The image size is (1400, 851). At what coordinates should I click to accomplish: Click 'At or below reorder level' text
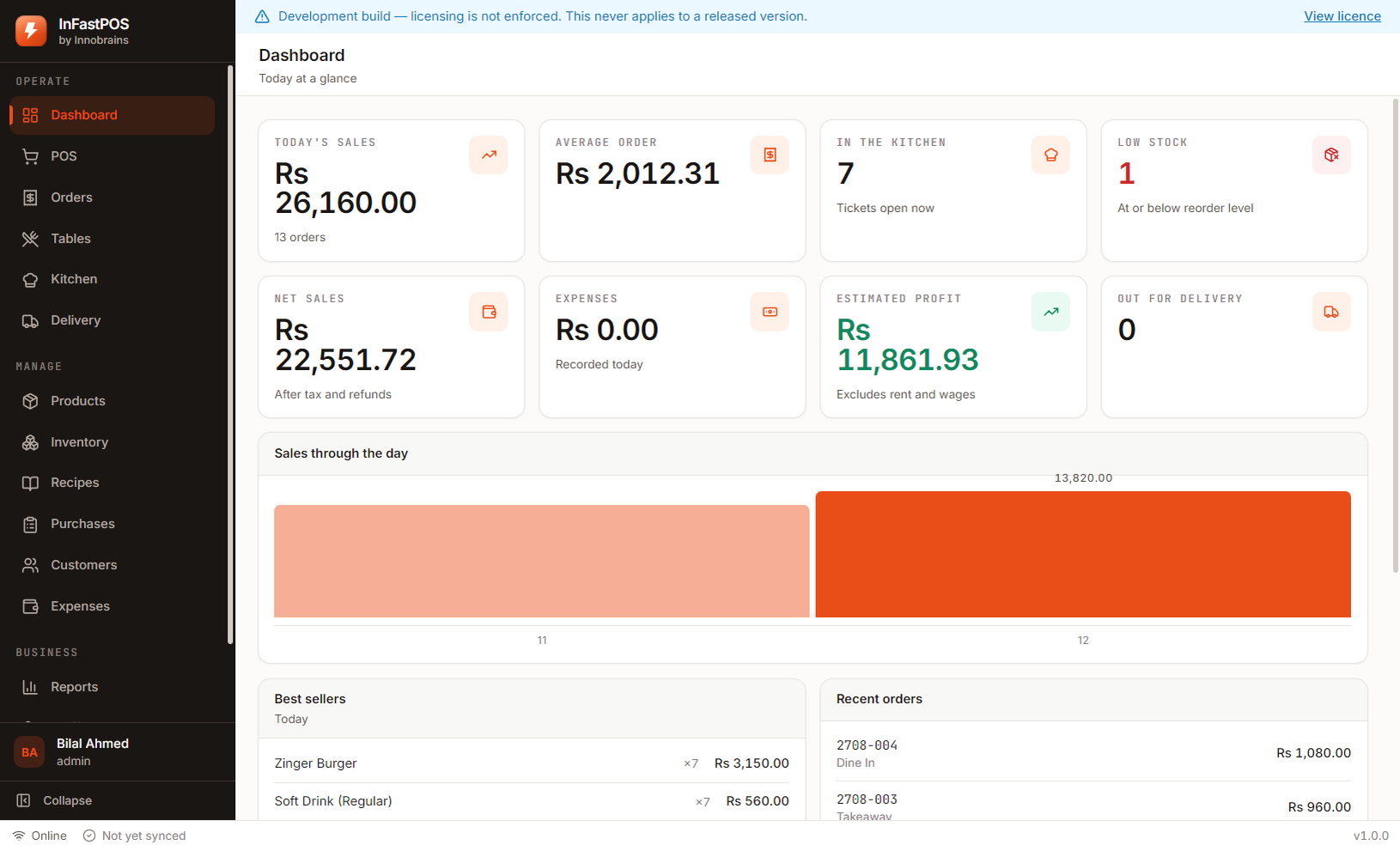pyautogui.click(x=1185, y=208)
